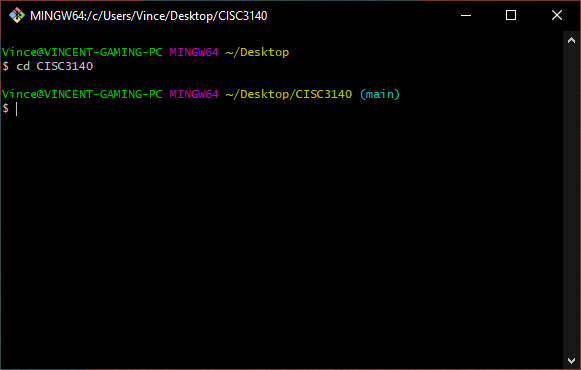Click the '~/Desktop/CISC3140' path text
Image resolution: width=581 pixels, height=370 pixels.
289,94
